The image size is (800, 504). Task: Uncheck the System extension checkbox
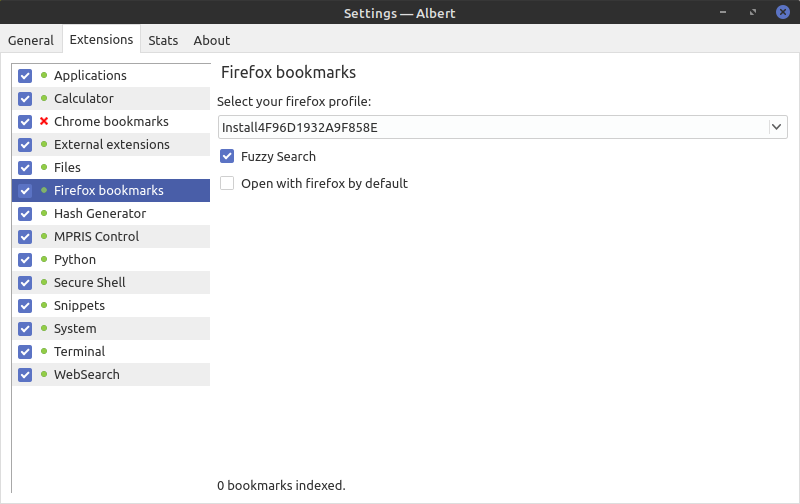tap(25, 329)
